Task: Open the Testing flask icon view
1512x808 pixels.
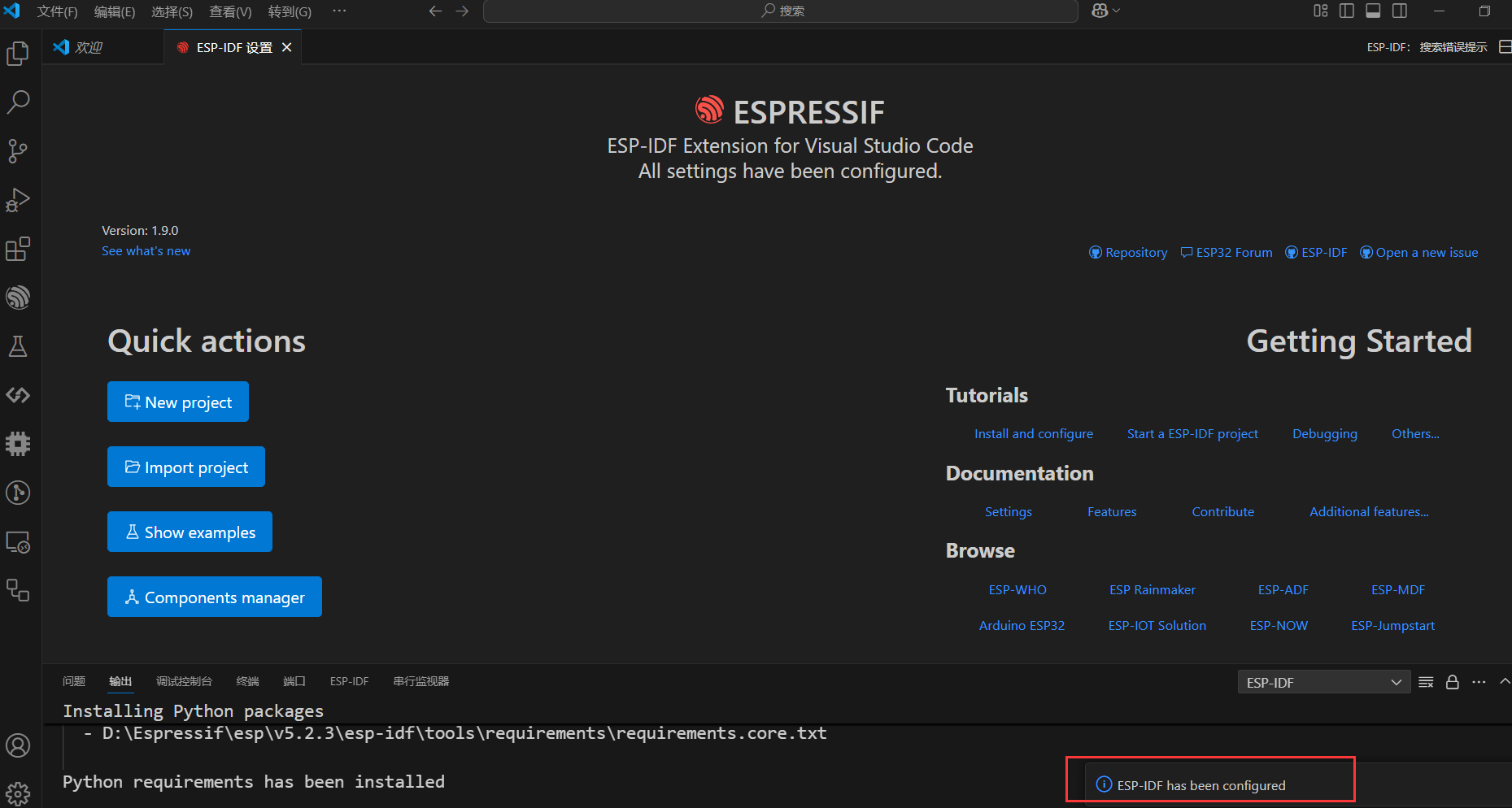Action: (x=18, y=346)
